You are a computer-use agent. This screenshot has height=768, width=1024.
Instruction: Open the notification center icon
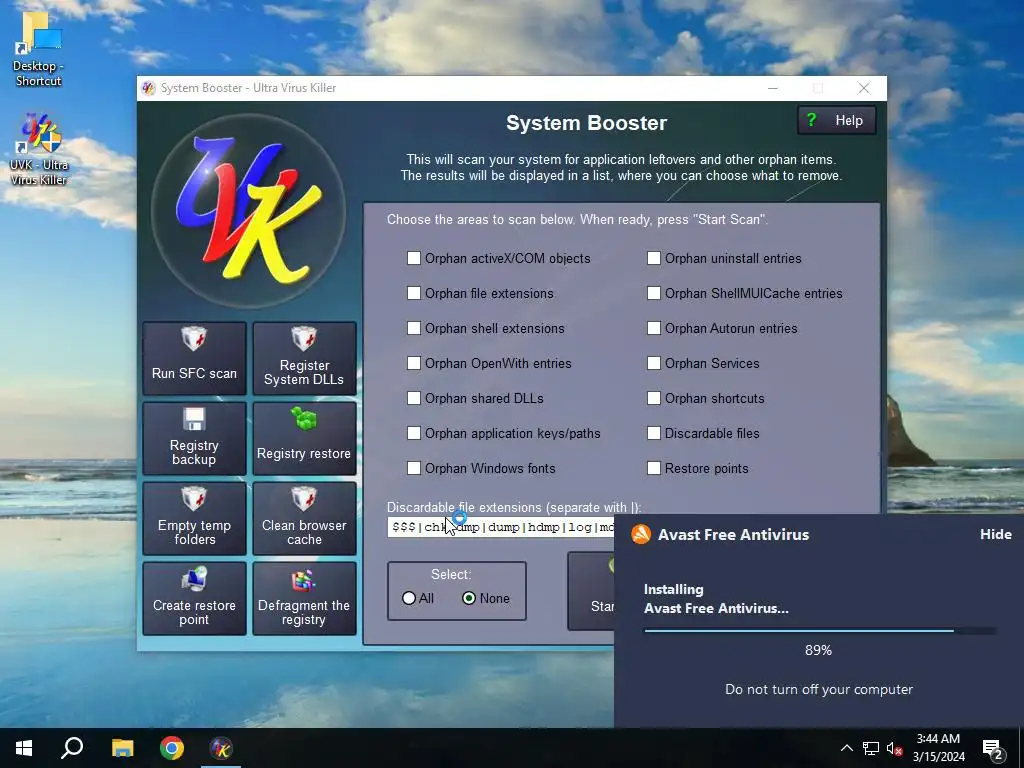point(993,748)
